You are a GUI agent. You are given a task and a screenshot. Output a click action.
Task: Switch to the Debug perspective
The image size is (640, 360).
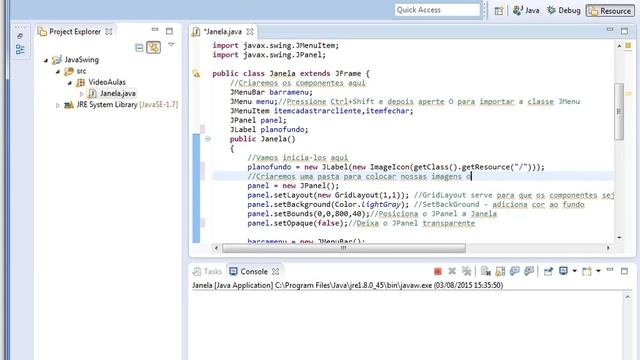coord(564,11)
